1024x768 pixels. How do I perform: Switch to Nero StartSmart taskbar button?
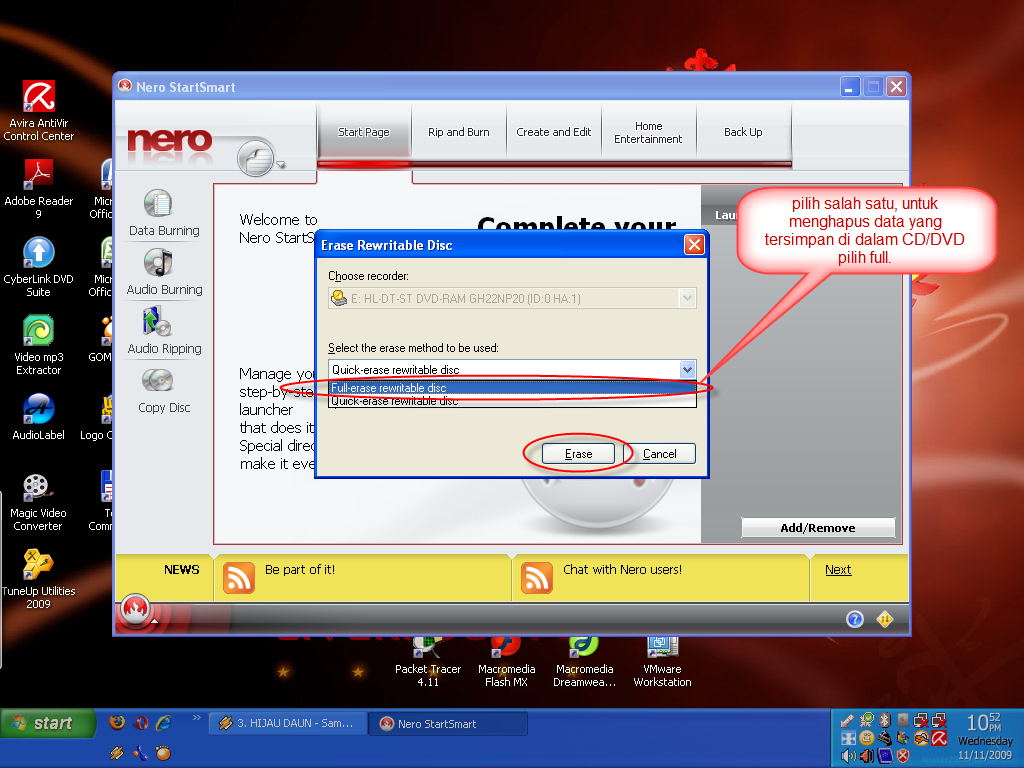pos(447,724)
